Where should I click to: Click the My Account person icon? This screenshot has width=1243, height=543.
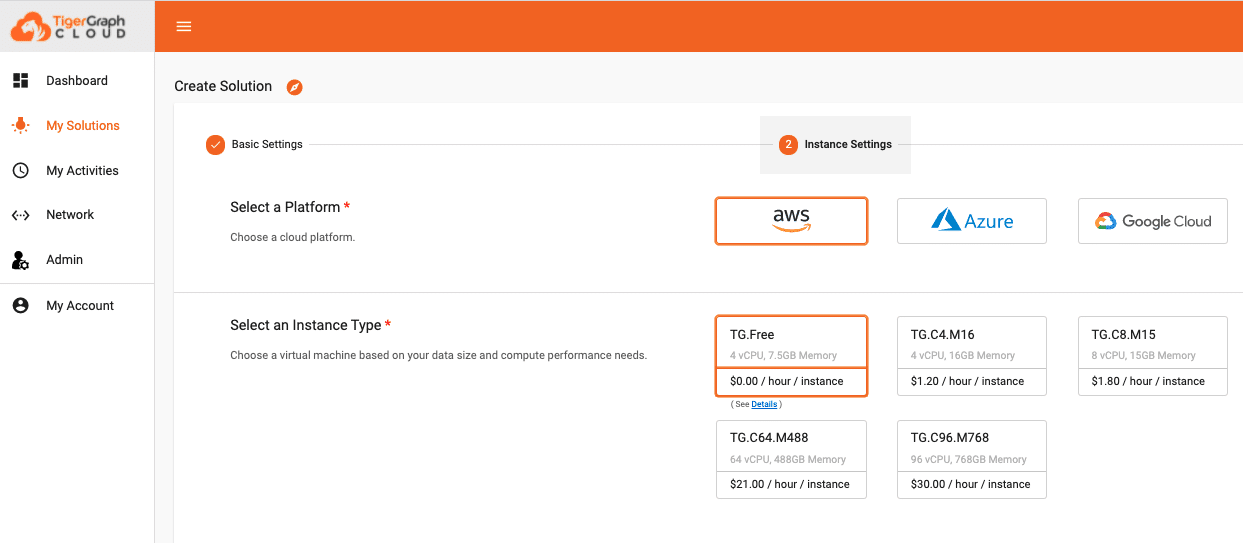tap(20, 306)
